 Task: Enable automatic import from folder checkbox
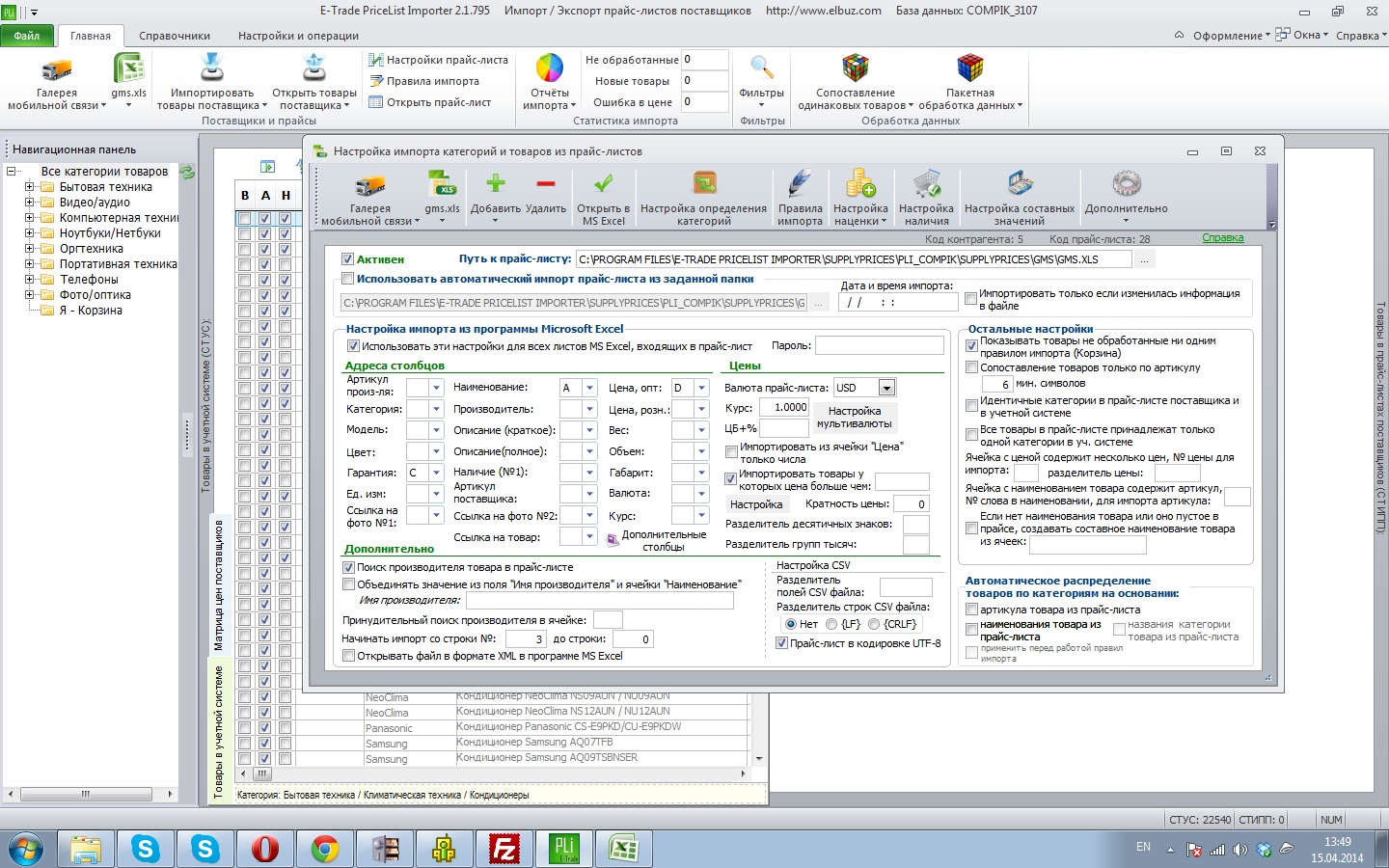347,279
